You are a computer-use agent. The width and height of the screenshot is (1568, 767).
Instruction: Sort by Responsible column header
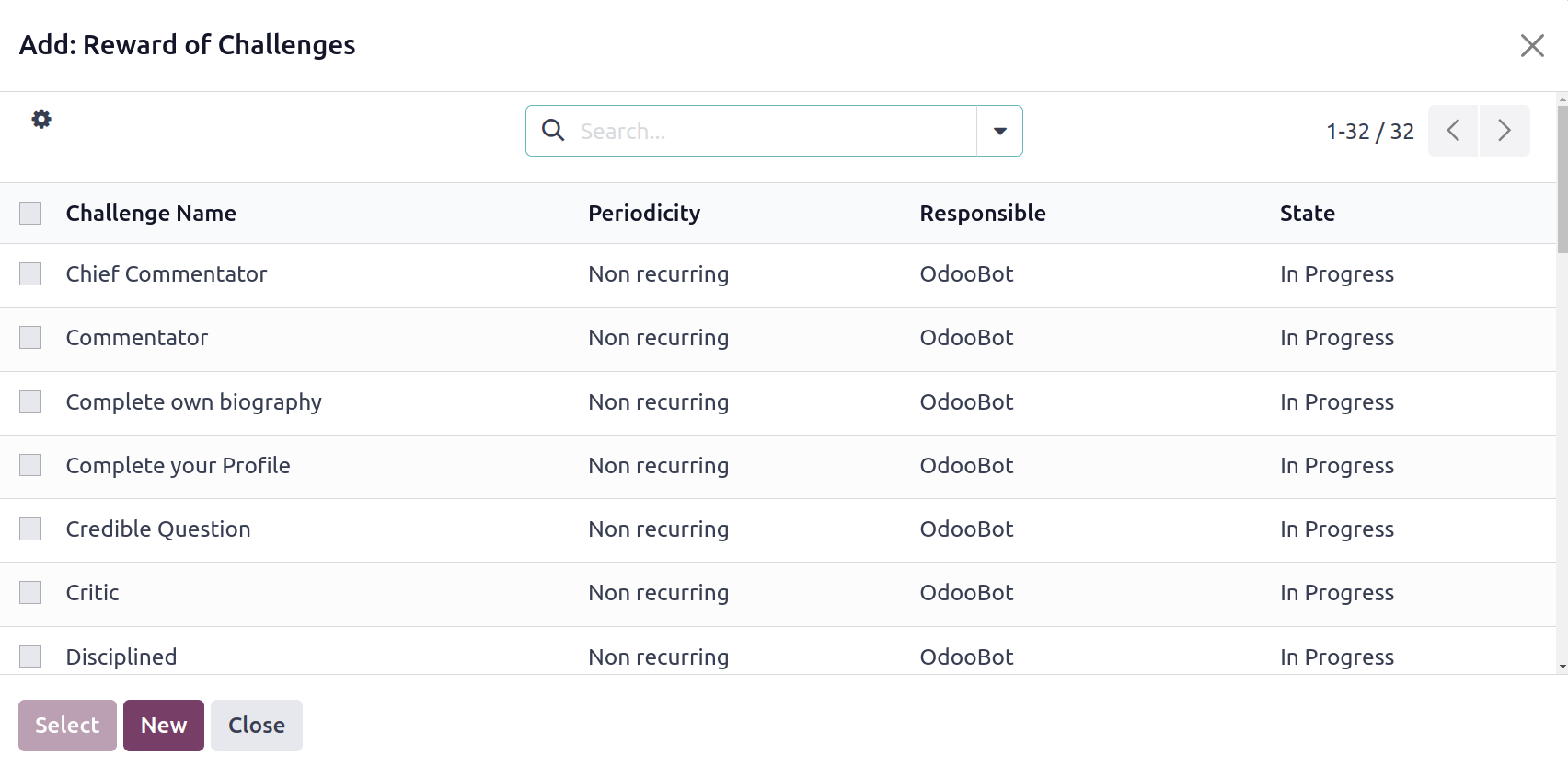coord(982,214)
